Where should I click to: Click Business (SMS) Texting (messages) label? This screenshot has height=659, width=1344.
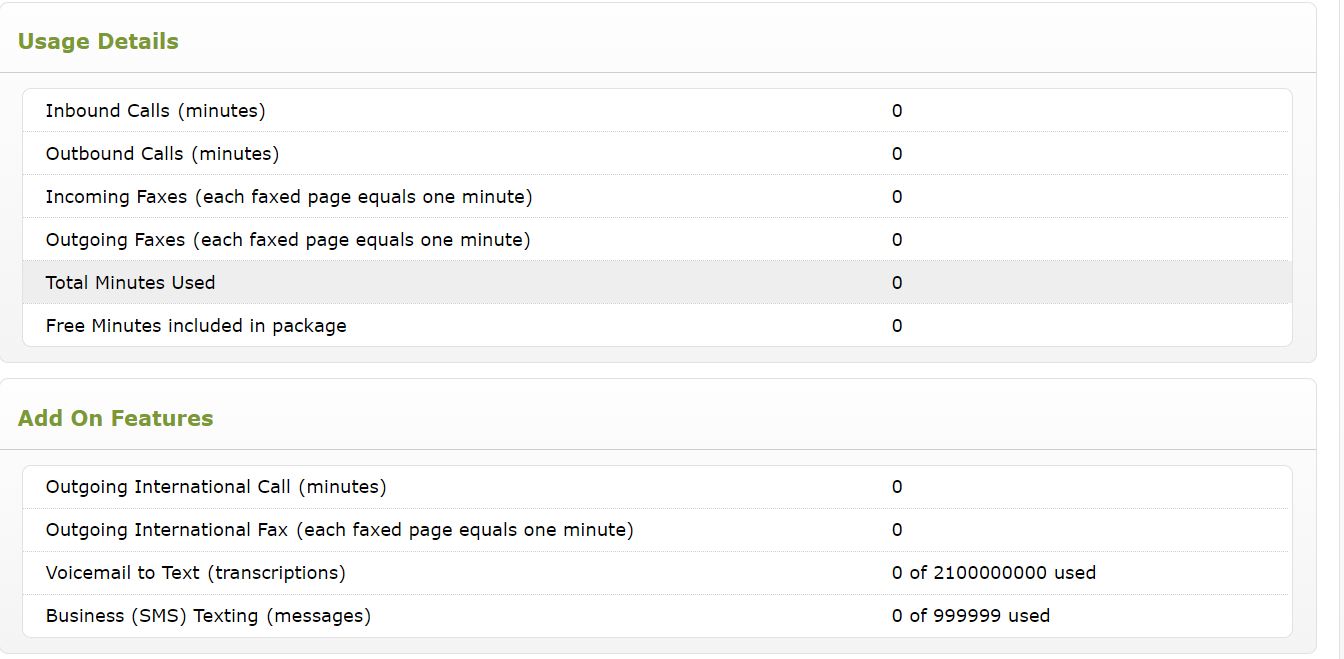point(208,616)
